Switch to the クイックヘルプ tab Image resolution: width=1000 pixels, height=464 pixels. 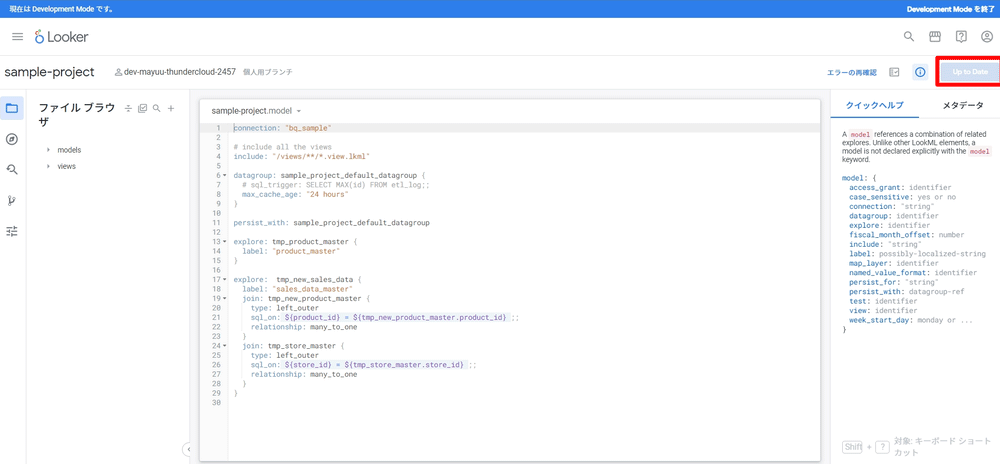tap(874, 106)
